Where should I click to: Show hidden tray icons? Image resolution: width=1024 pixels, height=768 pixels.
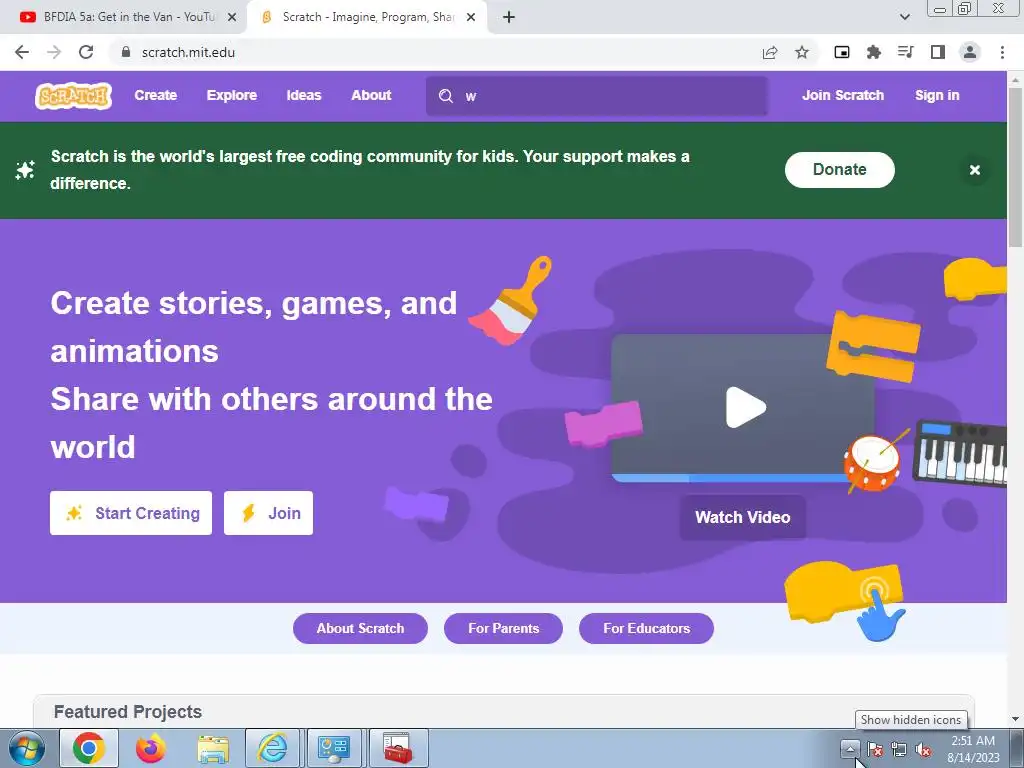coord(850,749)
